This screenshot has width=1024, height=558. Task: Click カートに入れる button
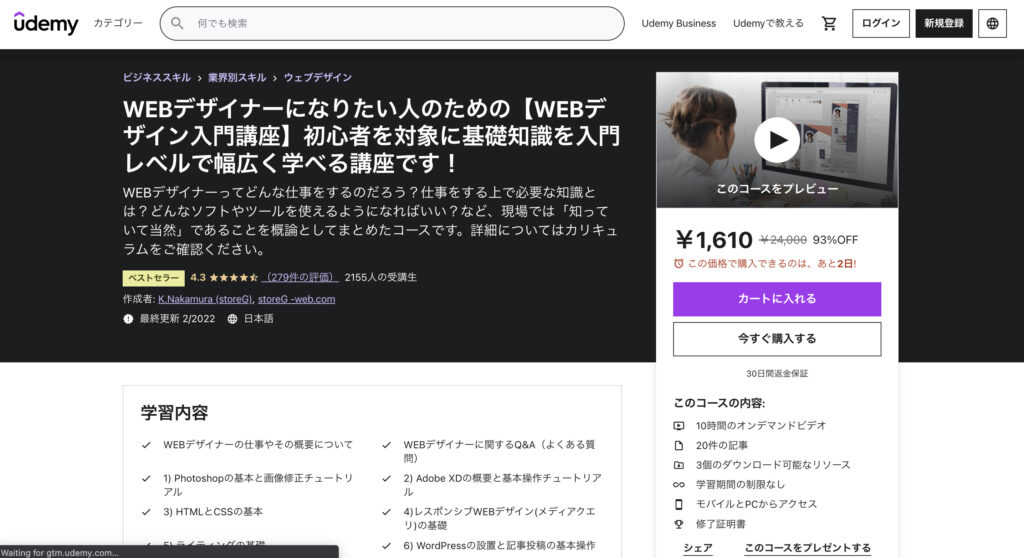tap(776, 299)
